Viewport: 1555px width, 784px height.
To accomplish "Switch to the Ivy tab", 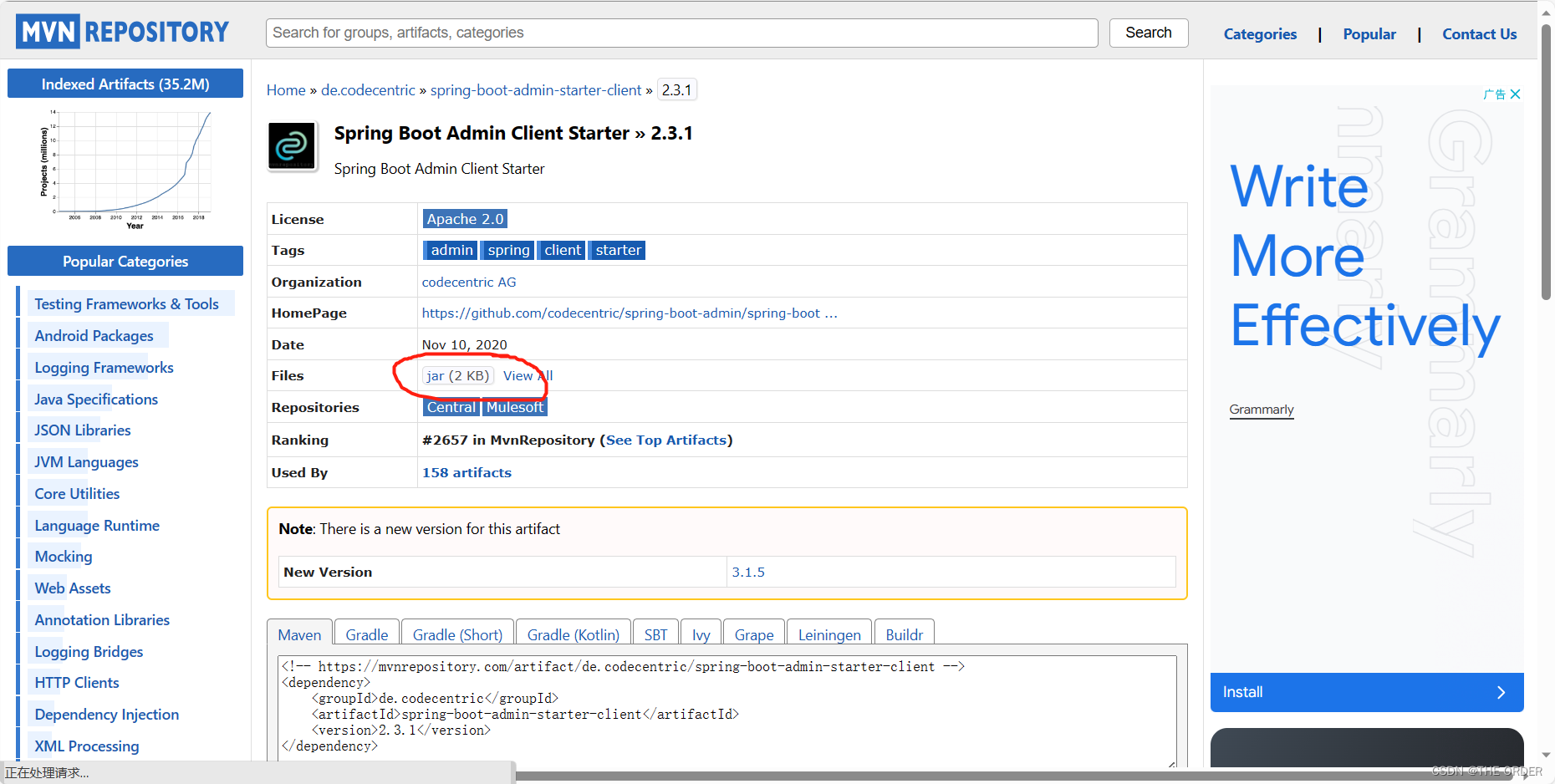I will pyautogui.click(x=701, y=634).
